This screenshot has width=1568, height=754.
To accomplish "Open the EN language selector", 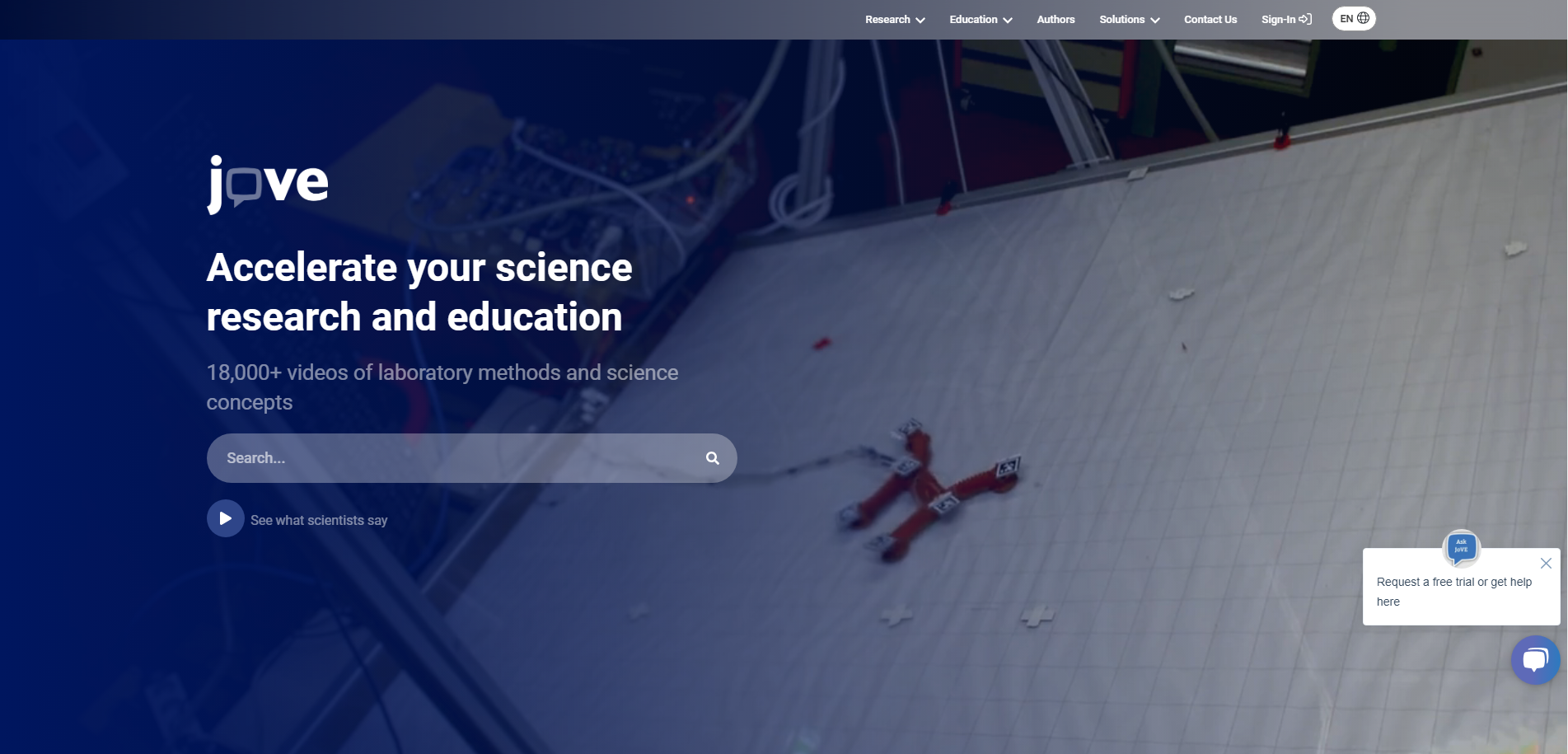I will pyautogui.click(x=1354, y=19).
